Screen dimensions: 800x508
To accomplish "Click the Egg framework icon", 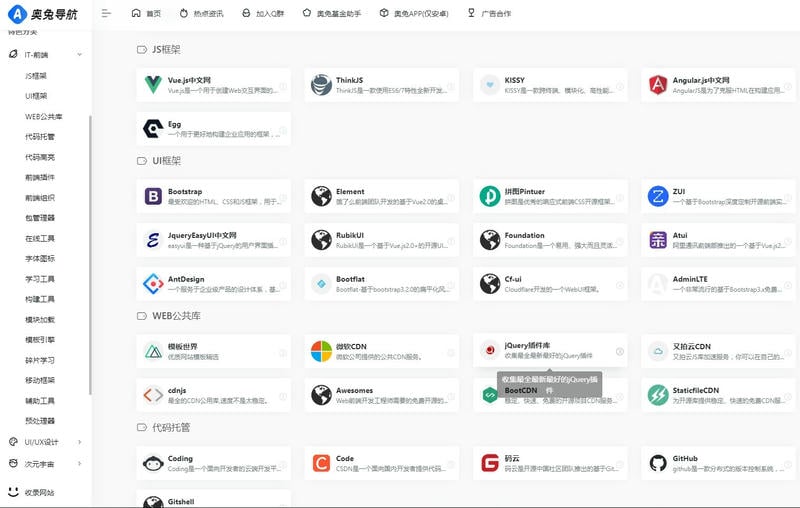I will pyautogui.click(x=153, y=128).
